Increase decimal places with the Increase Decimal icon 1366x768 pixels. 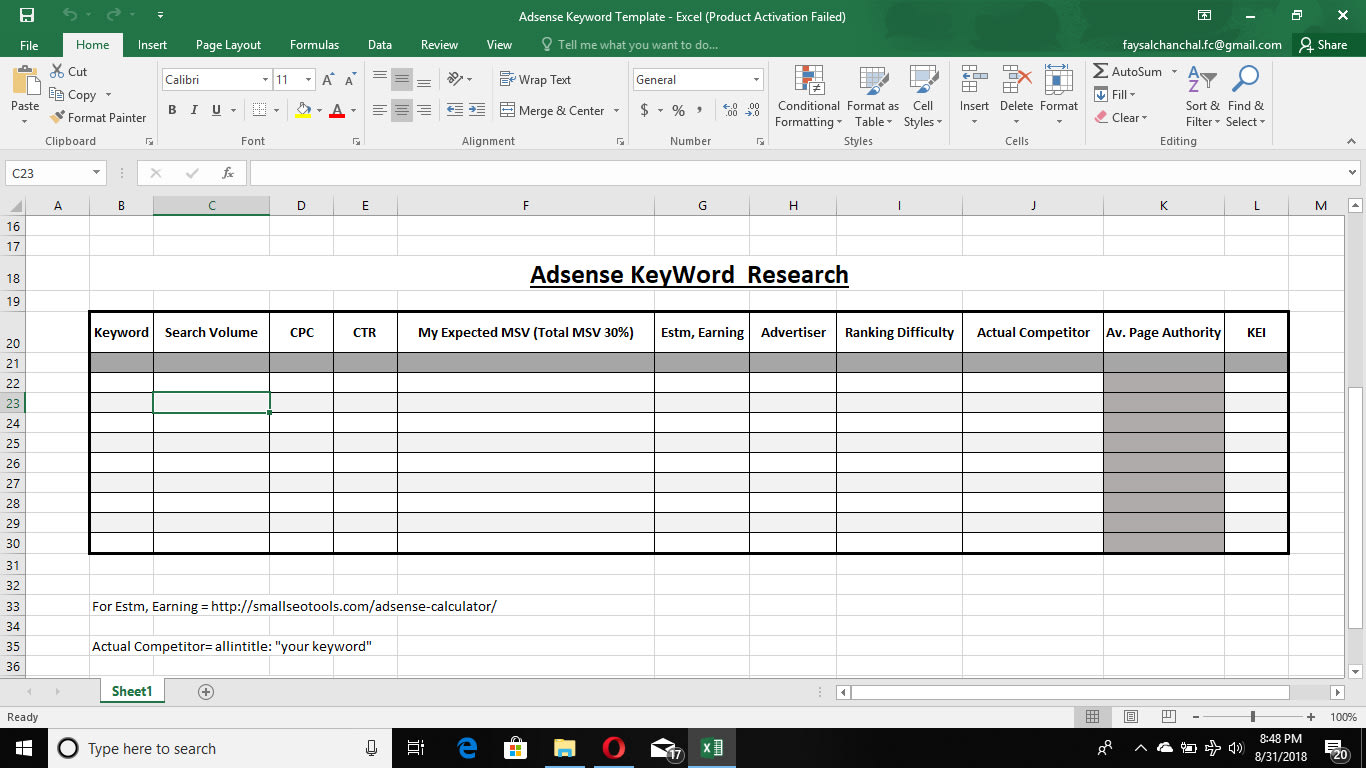729,111
